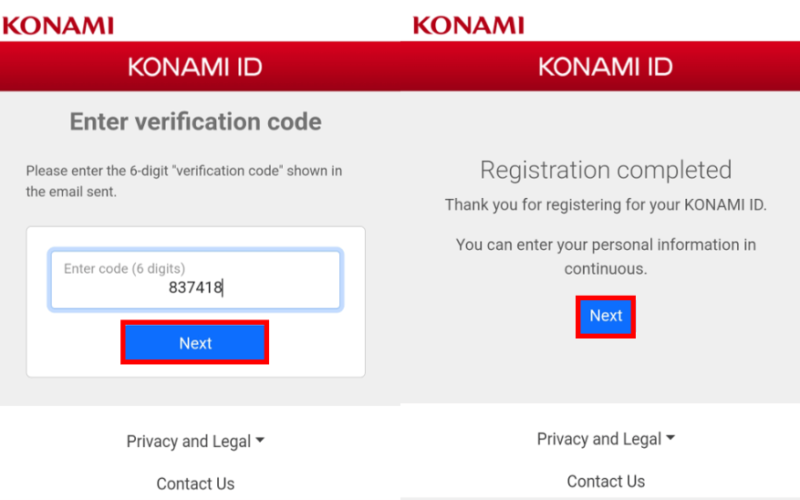Click the 6-digit verification code instruction text

pyautogui.click(x=184, y=181)
